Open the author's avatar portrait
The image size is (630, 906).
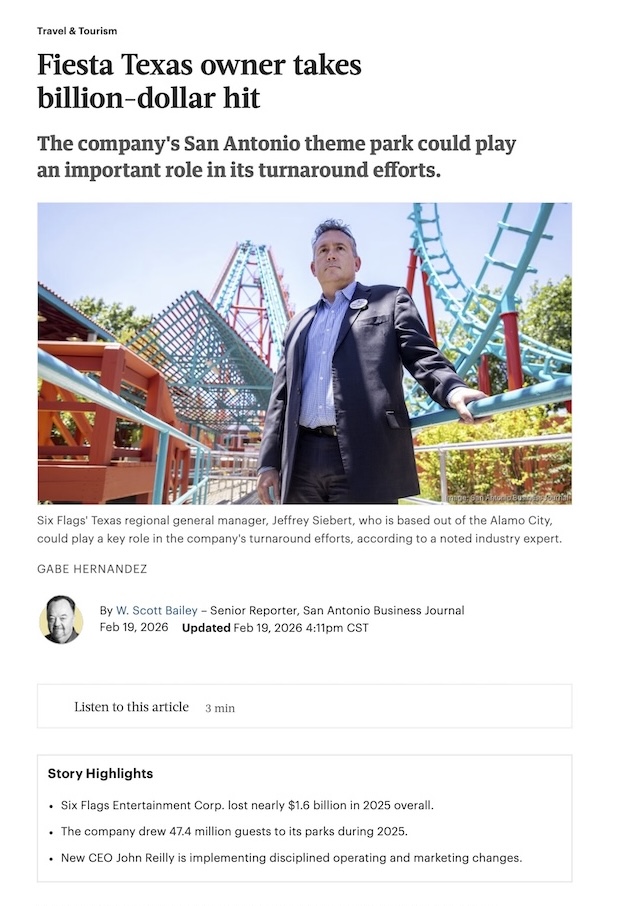(x=61, y=619)
